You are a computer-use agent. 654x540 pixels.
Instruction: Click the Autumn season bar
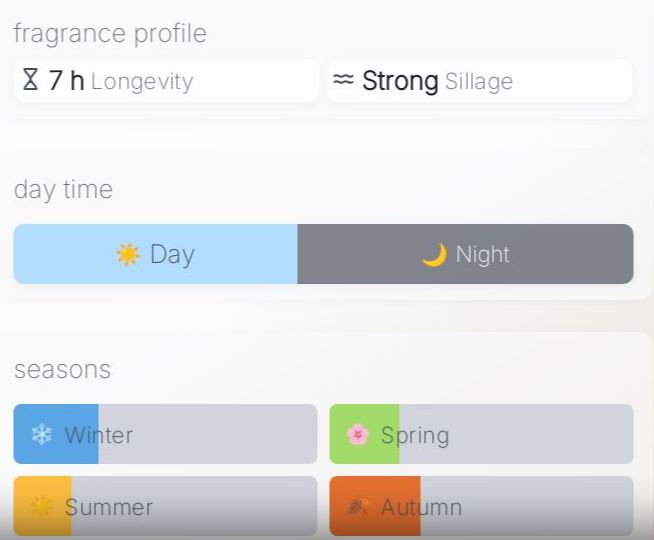pos(481,506)
